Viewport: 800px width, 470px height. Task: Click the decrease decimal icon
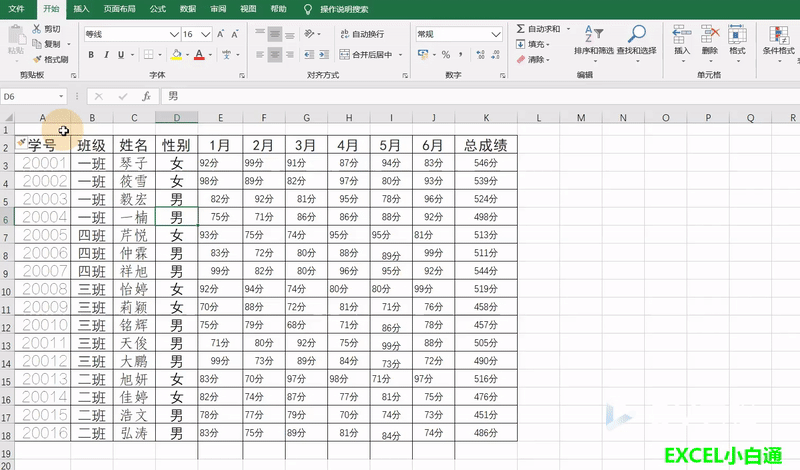(x=495, y=55)
